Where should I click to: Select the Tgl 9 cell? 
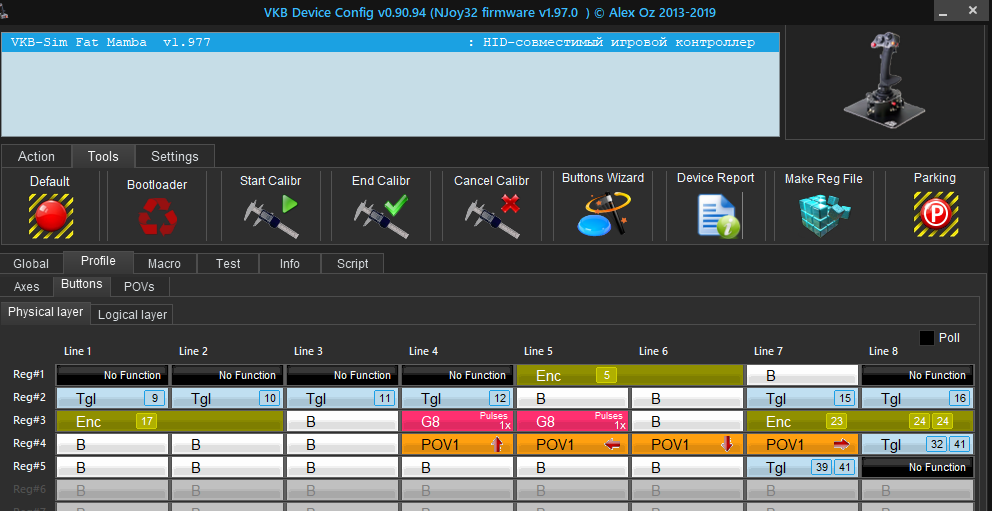[x=113, y=398]
